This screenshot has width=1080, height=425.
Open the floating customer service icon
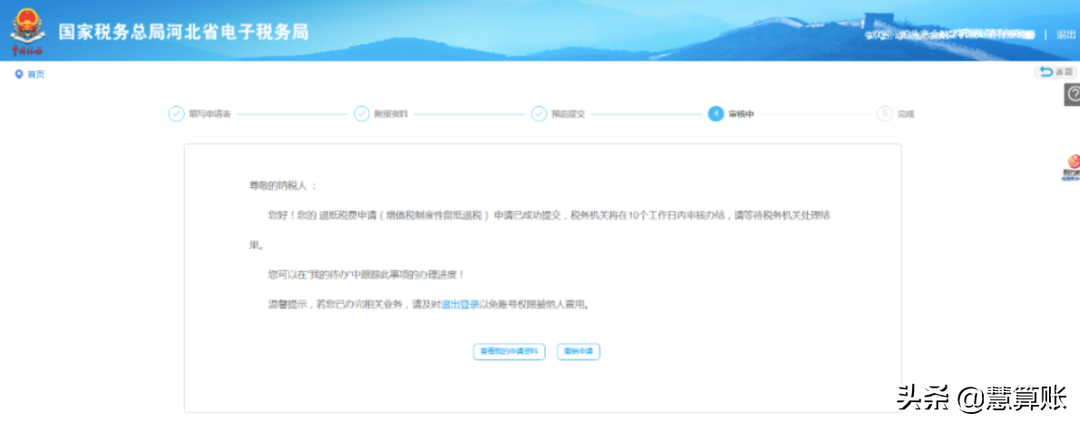[1071, 167]
